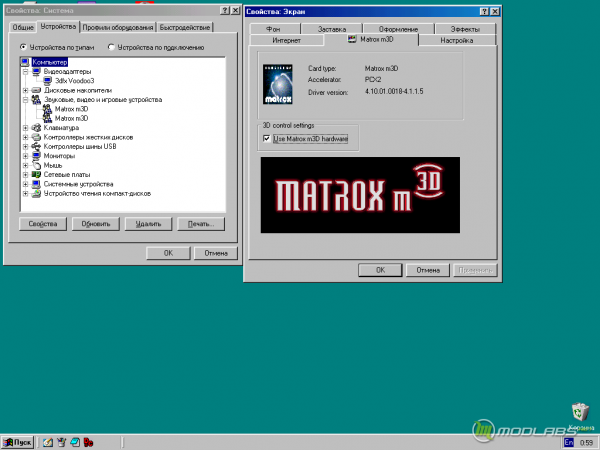
Task: Click the Печать... button
Action: point(201,224)
